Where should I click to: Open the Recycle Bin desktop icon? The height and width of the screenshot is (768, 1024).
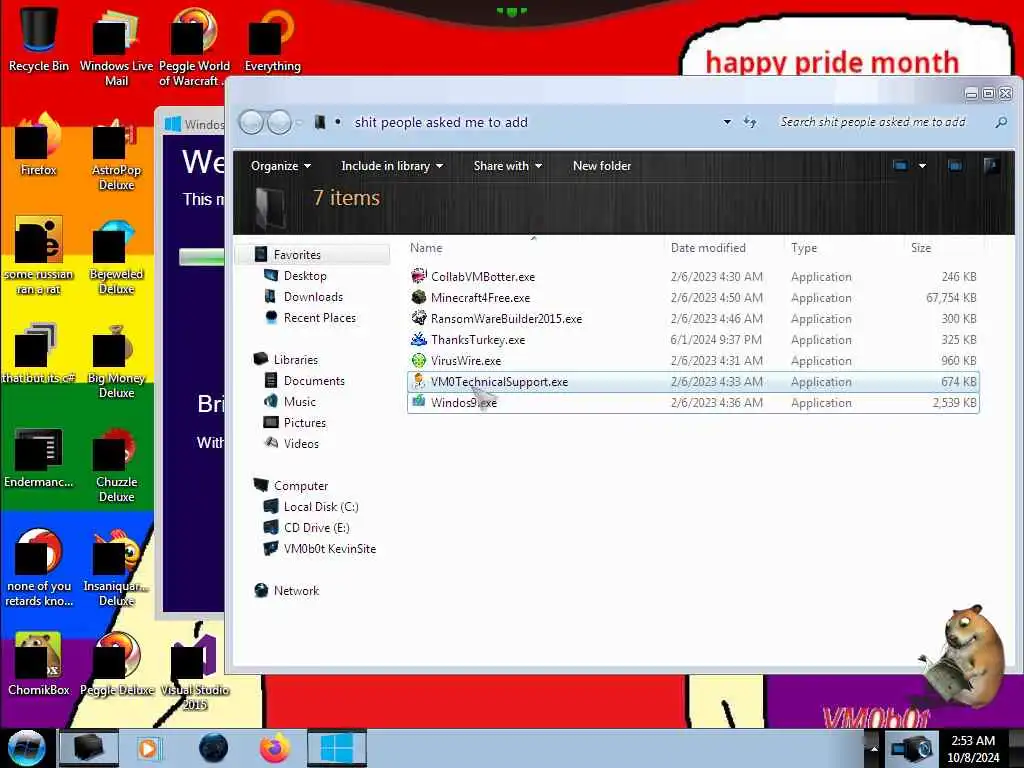(38, 38)
